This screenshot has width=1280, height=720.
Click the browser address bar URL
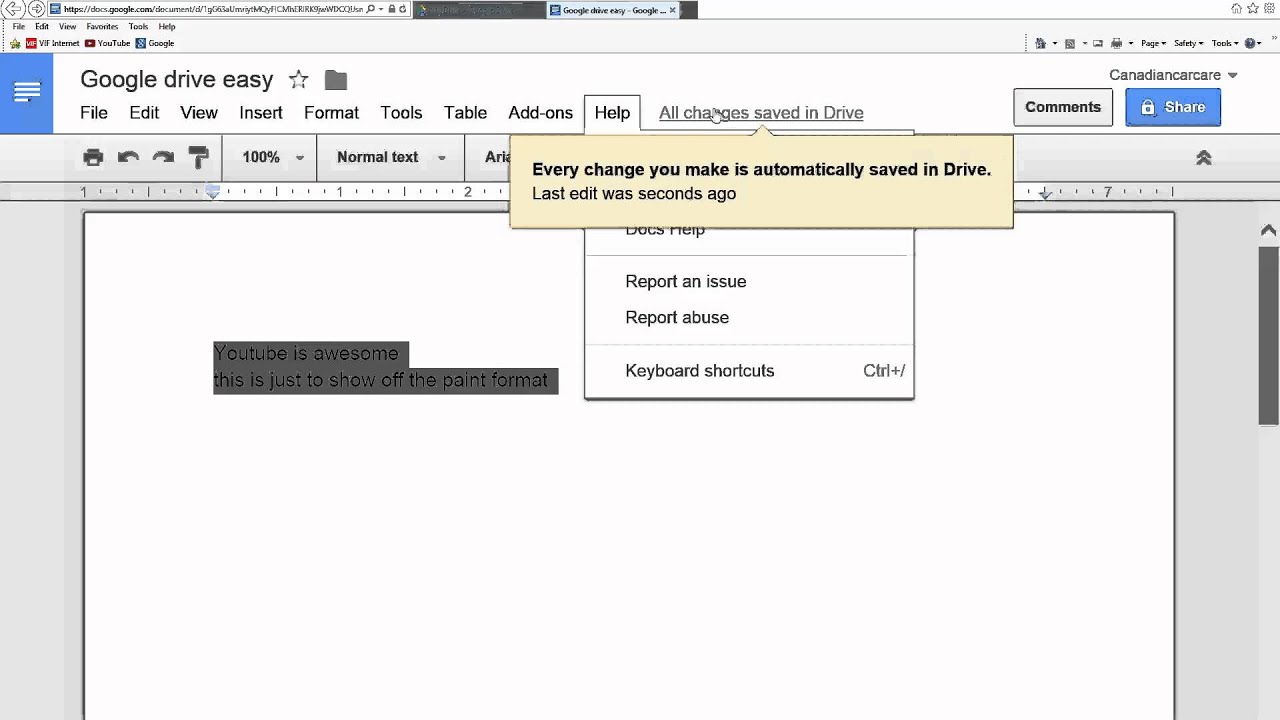[213, 9]
